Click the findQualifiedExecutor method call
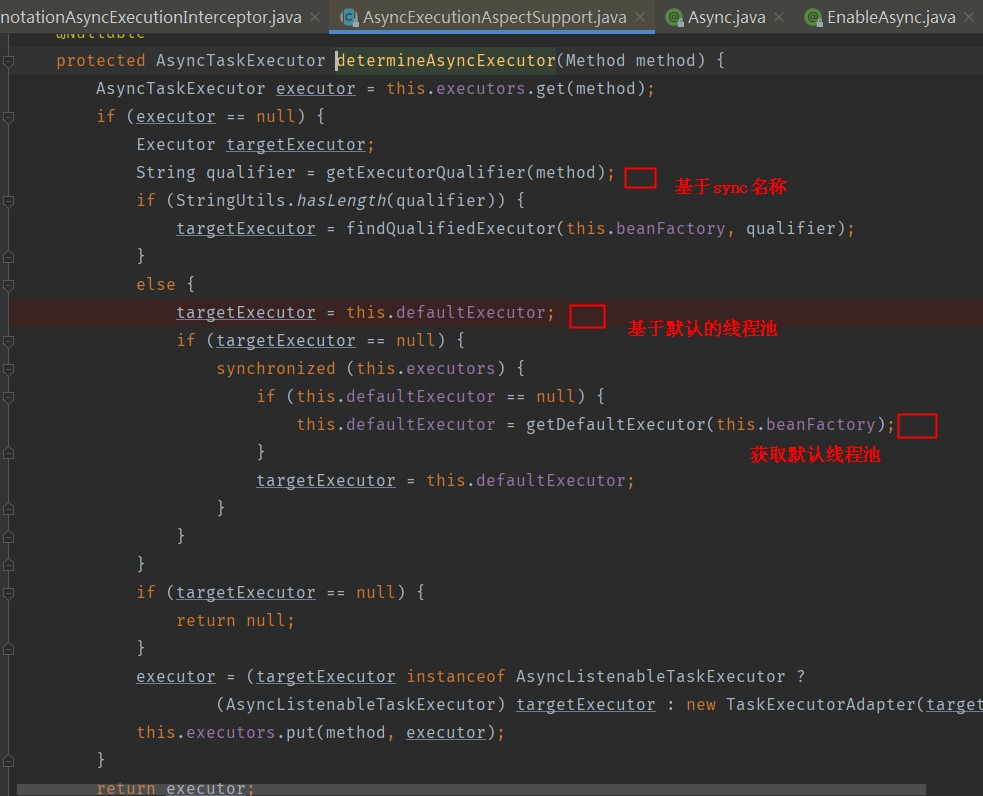 (x=450, y=229)
